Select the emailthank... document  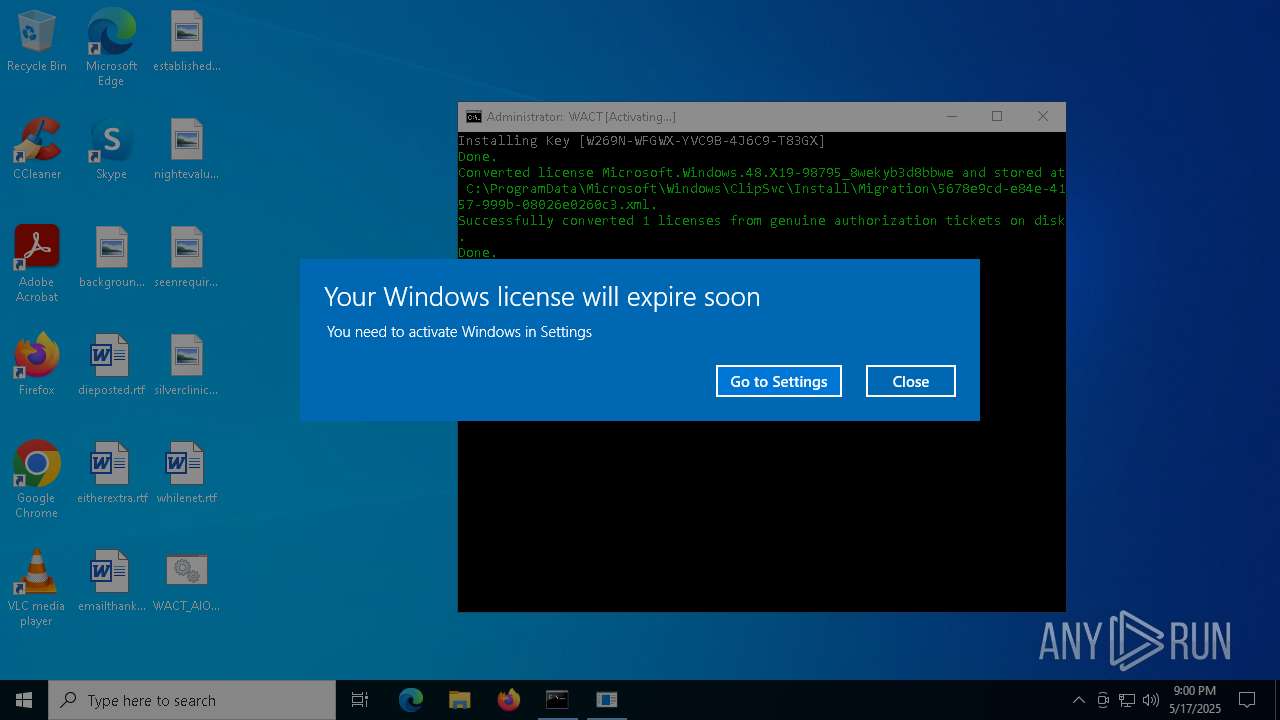[111, 581]
